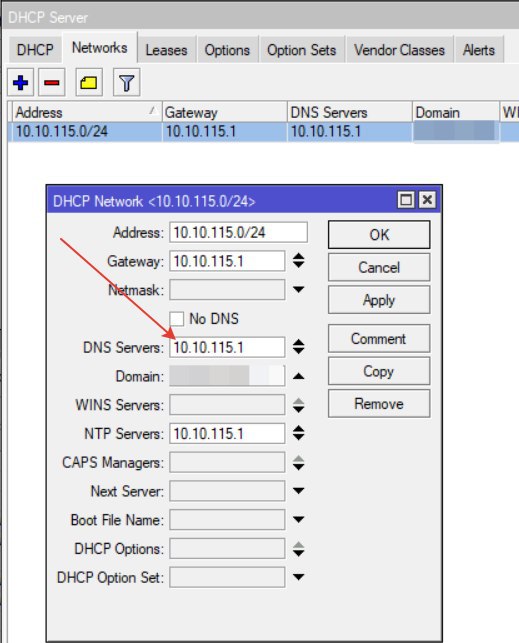
Task: Click the empty DHCP Options field
Action: click(x=227, y=548)
